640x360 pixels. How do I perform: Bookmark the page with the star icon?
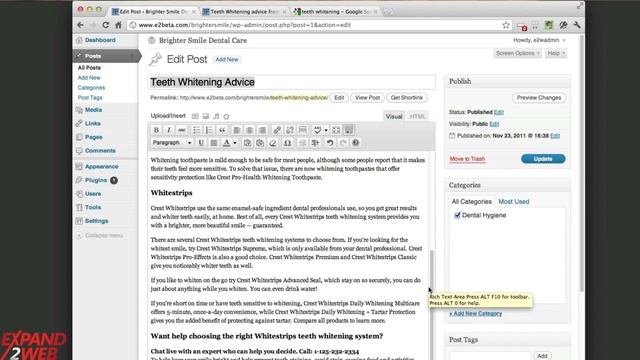506,25
